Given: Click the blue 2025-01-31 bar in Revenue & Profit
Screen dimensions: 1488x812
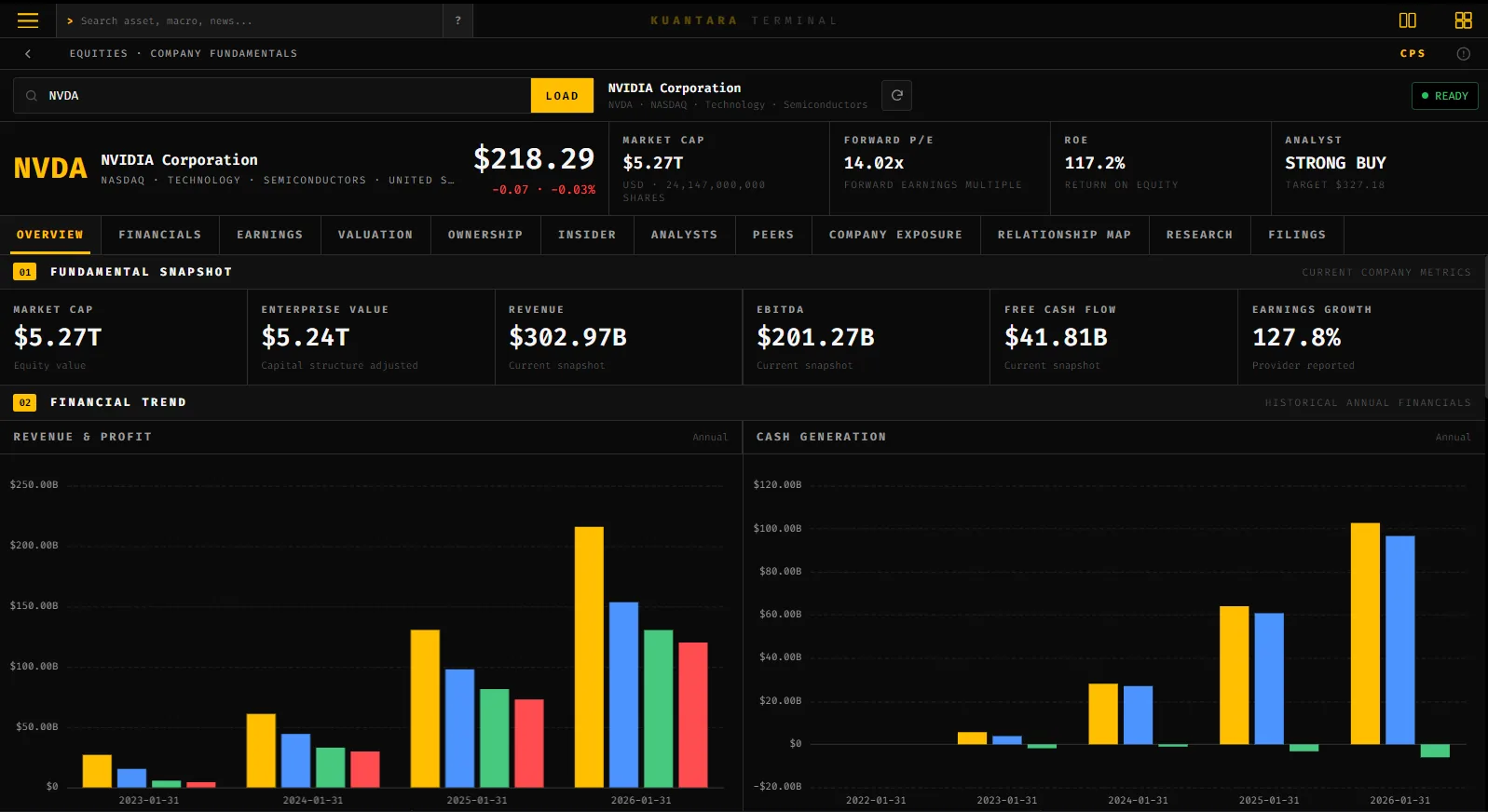Looking at the screenshot, I should point(459,728).
